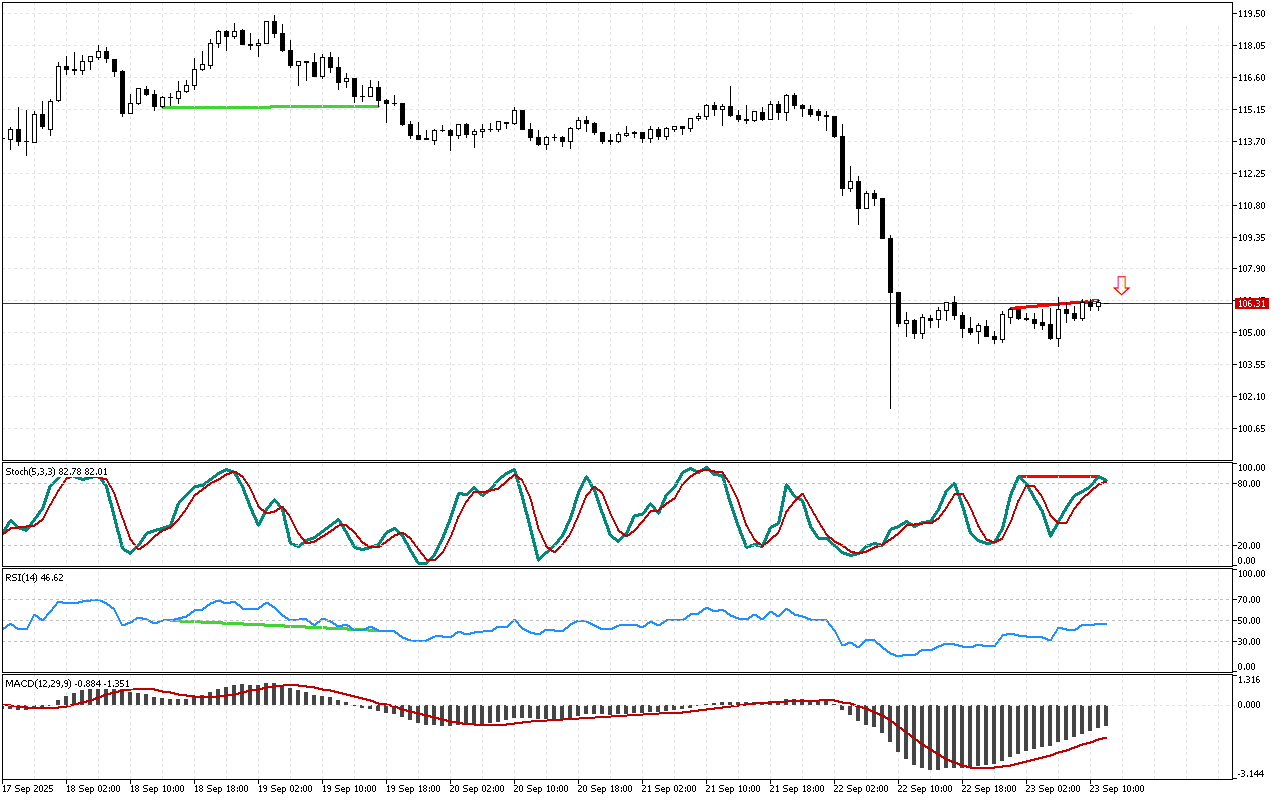The height and width of the screenshot is (800, 1280).
Task: Click the 119.50 price scale label
Action: pyautogui.click(x=1252, y=14)
